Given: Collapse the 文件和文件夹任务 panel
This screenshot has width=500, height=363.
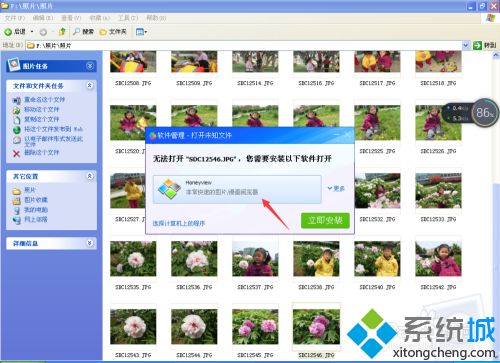Looking at the screenshot, I should 90,86.
